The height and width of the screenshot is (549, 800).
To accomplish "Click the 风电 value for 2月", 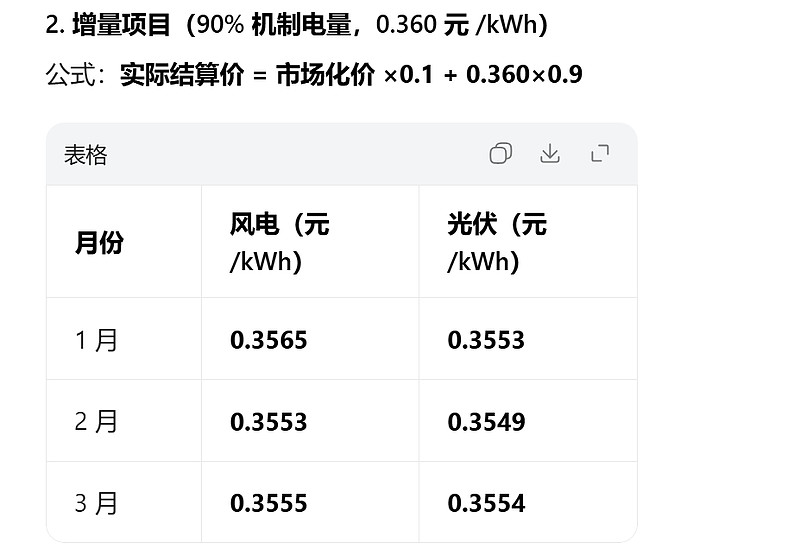I will [x=269, y=422].
